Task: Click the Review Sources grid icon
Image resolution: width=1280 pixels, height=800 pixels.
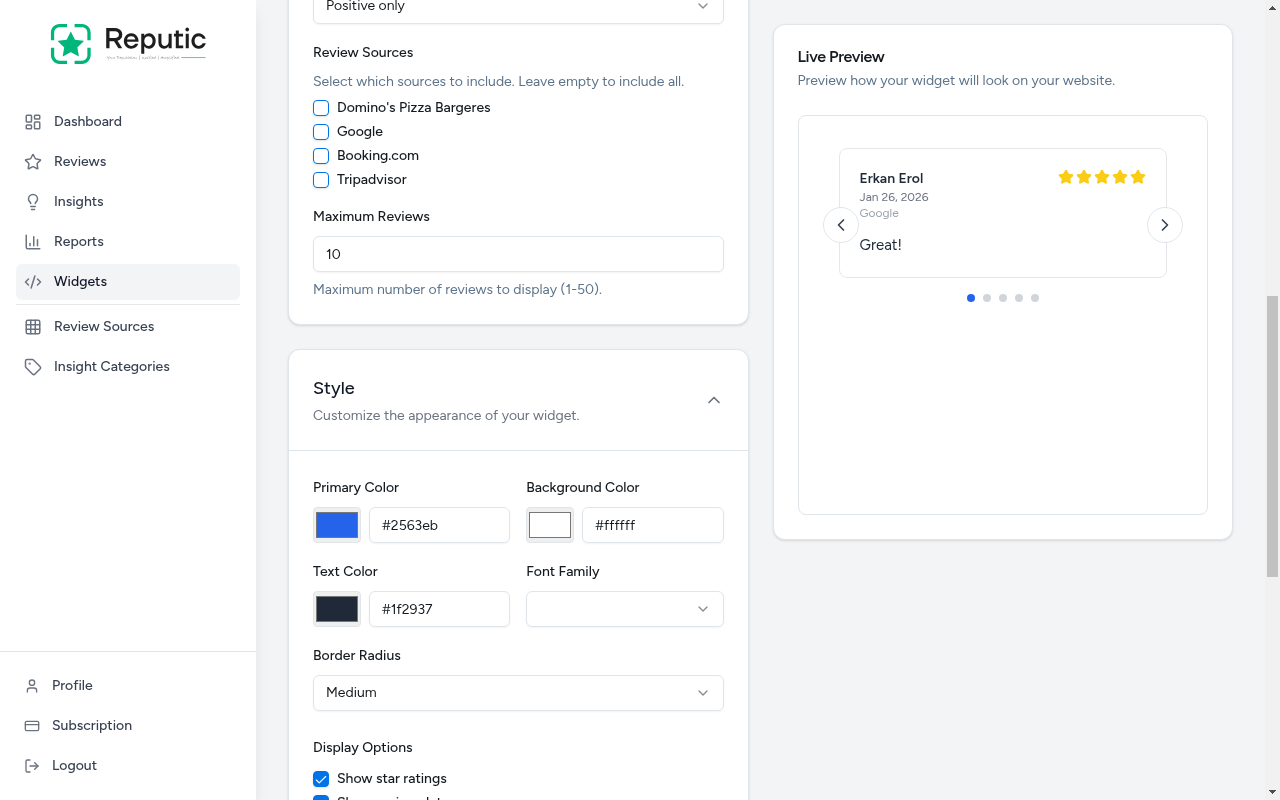Action: [33, 326]
